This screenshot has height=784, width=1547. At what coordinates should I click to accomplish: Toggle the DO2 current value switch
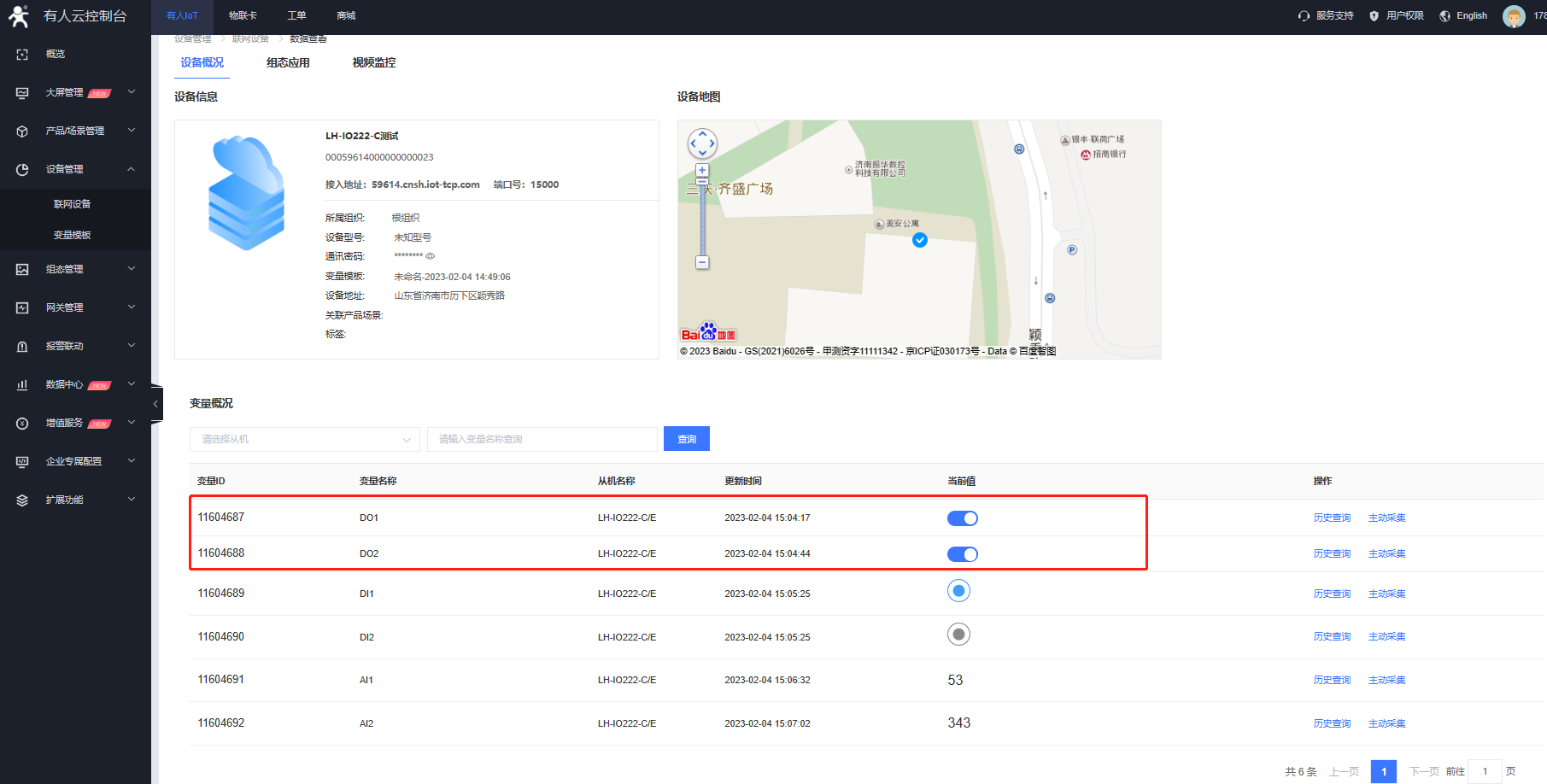962,554
